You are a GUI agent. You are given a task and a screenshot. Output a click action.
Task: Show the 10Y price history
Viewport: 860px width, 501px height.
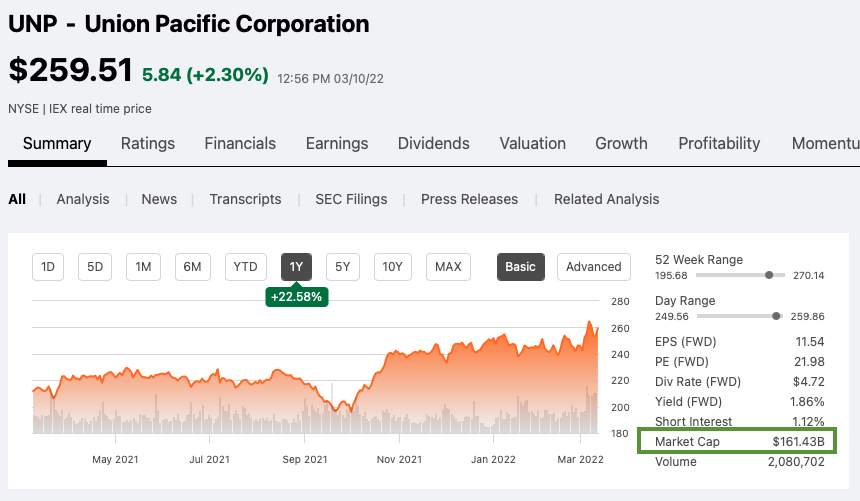pyautogui.click(x=393, y=267)
